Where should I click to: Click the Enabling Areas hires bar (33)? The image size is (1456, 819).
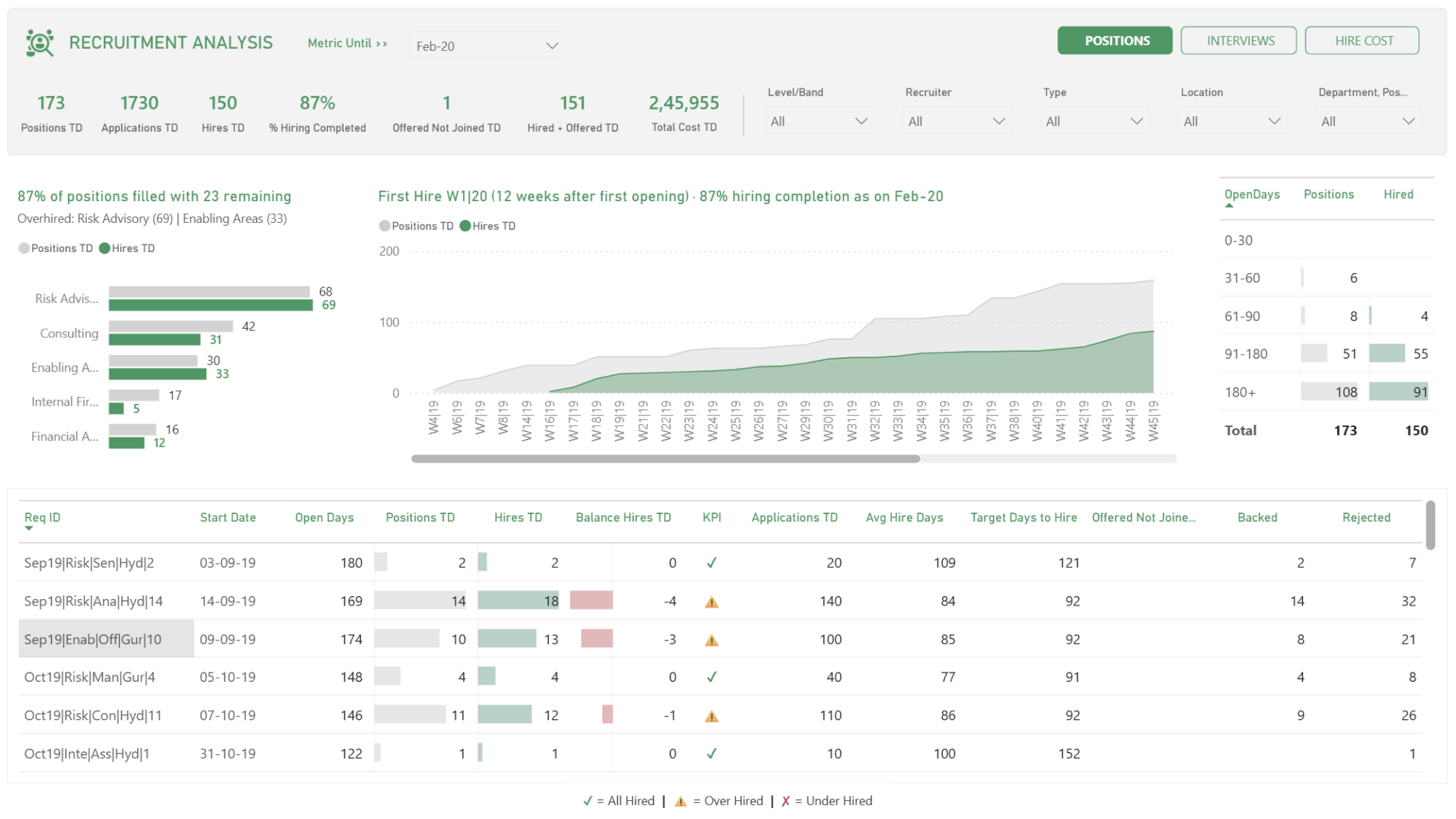158,374
